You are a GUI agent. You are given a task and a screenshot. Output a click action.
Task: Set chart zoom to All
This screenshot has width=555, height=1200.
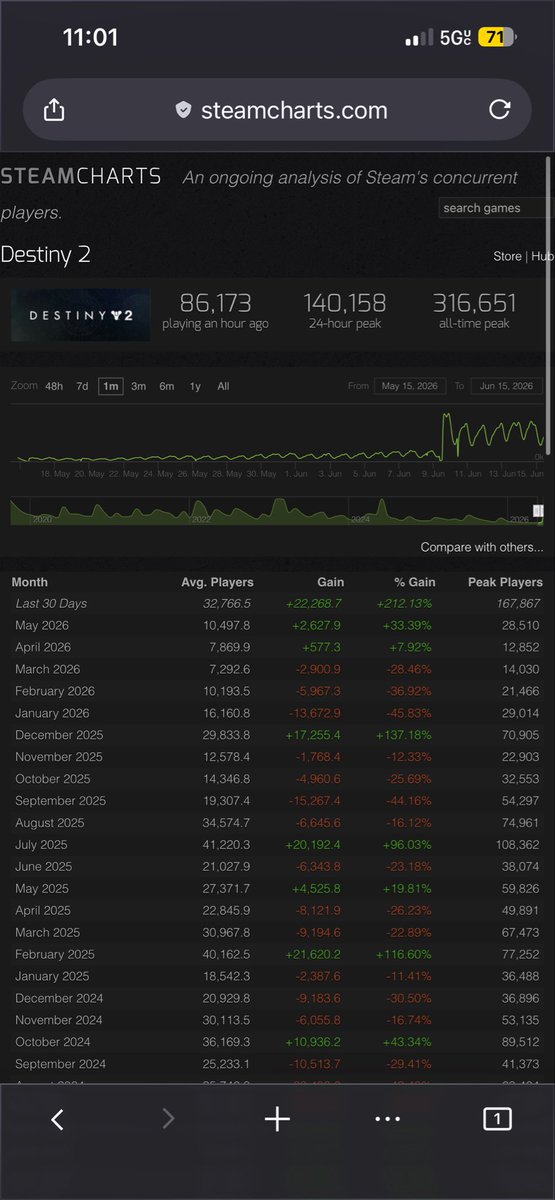click(223, 386)
